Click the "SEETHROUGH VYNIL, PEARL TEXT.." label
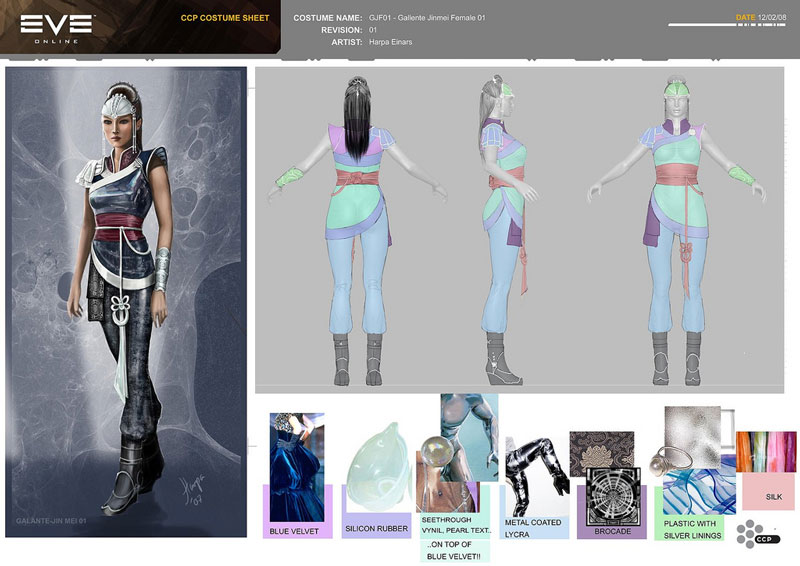This screenshot has width=800, height=566. (457, 525)
